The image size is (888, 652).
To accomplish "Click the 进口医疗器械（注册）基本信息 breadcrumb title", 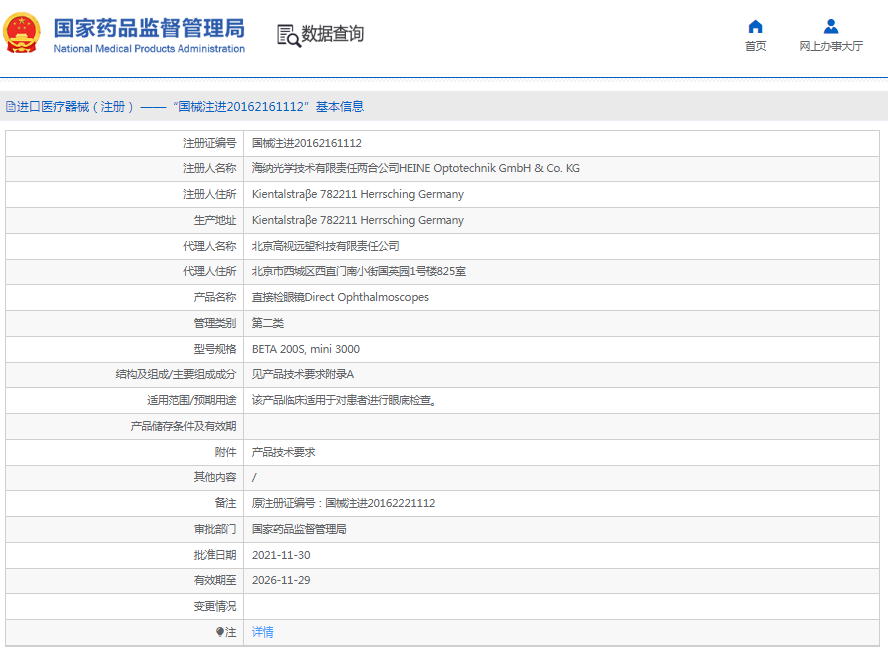I will coord(190,106).
